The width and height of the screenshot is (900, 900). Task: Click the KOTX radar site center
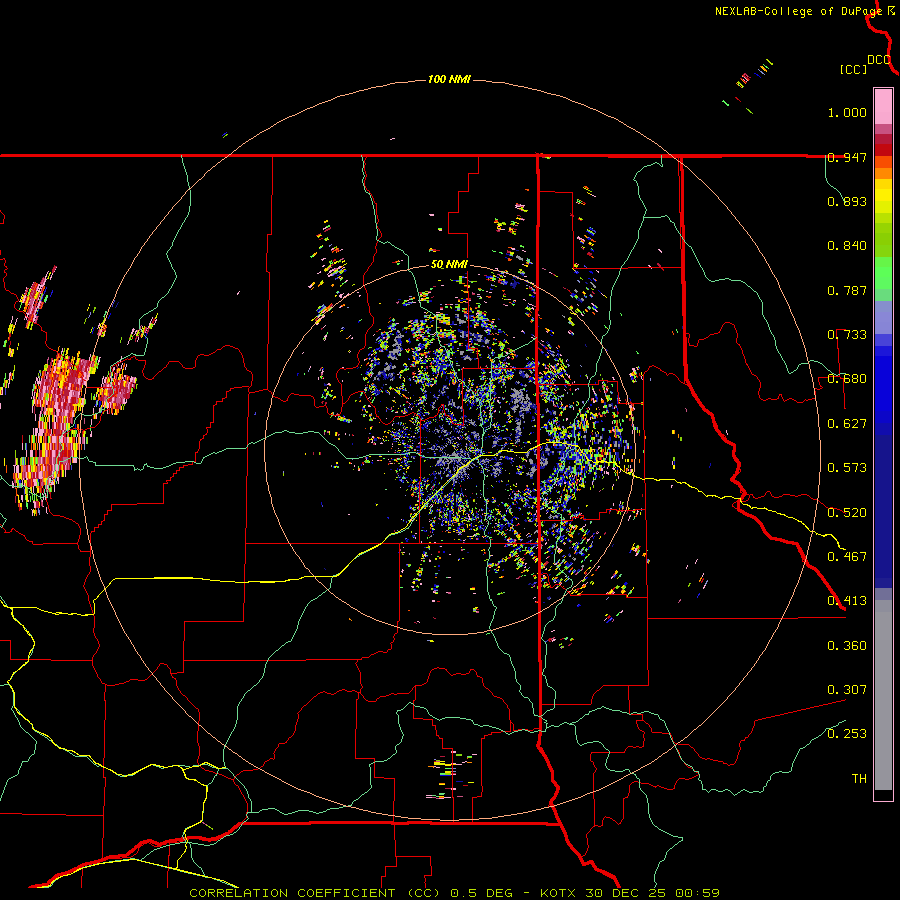pos(455,457)
